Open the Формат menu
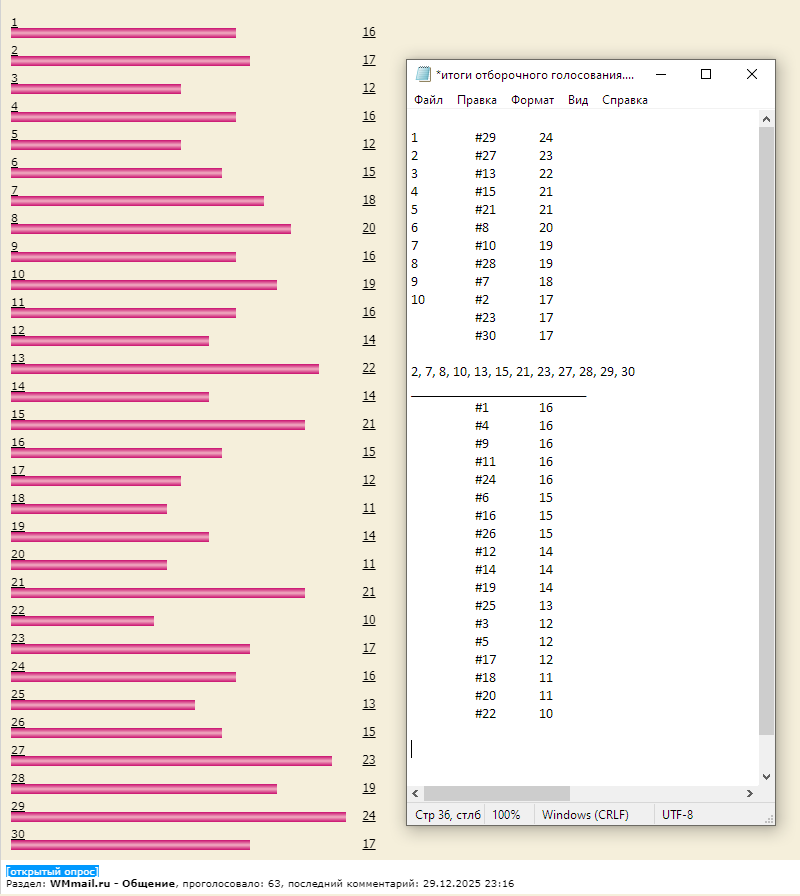The height and width of the screenshot is (896, 800). pyautogui.click(x=532, y=100)
